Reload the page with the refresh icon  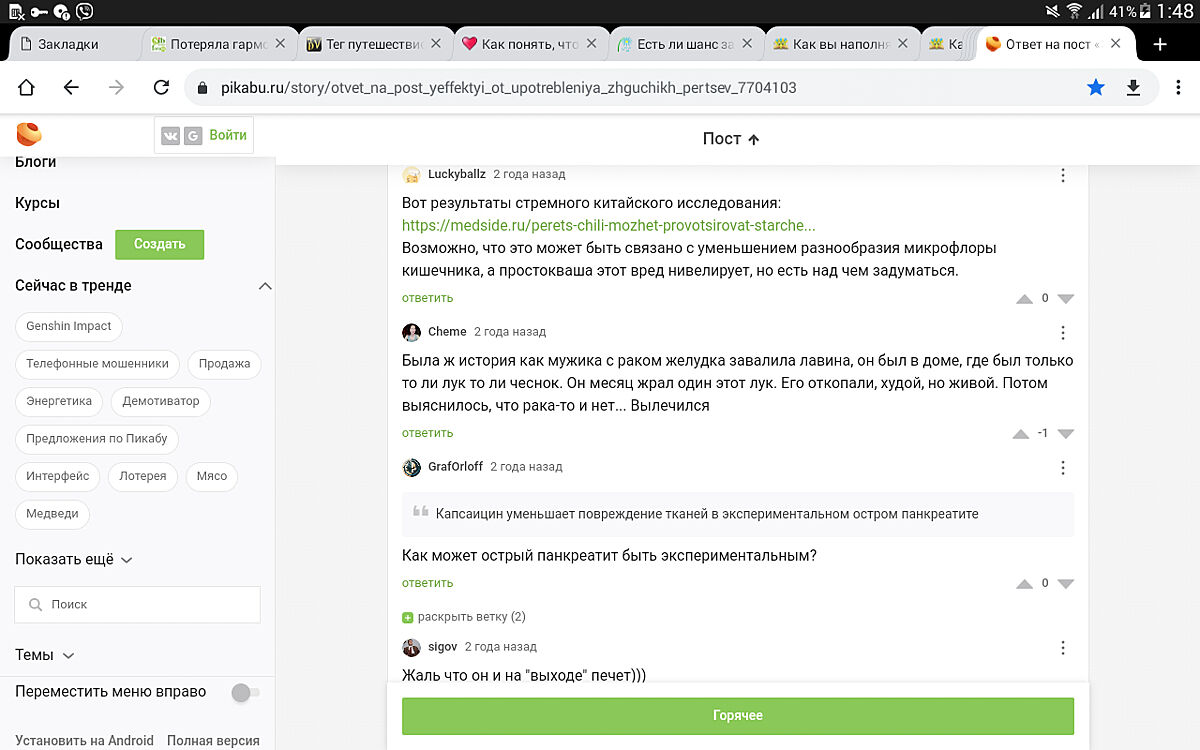[x=161, y=88]
